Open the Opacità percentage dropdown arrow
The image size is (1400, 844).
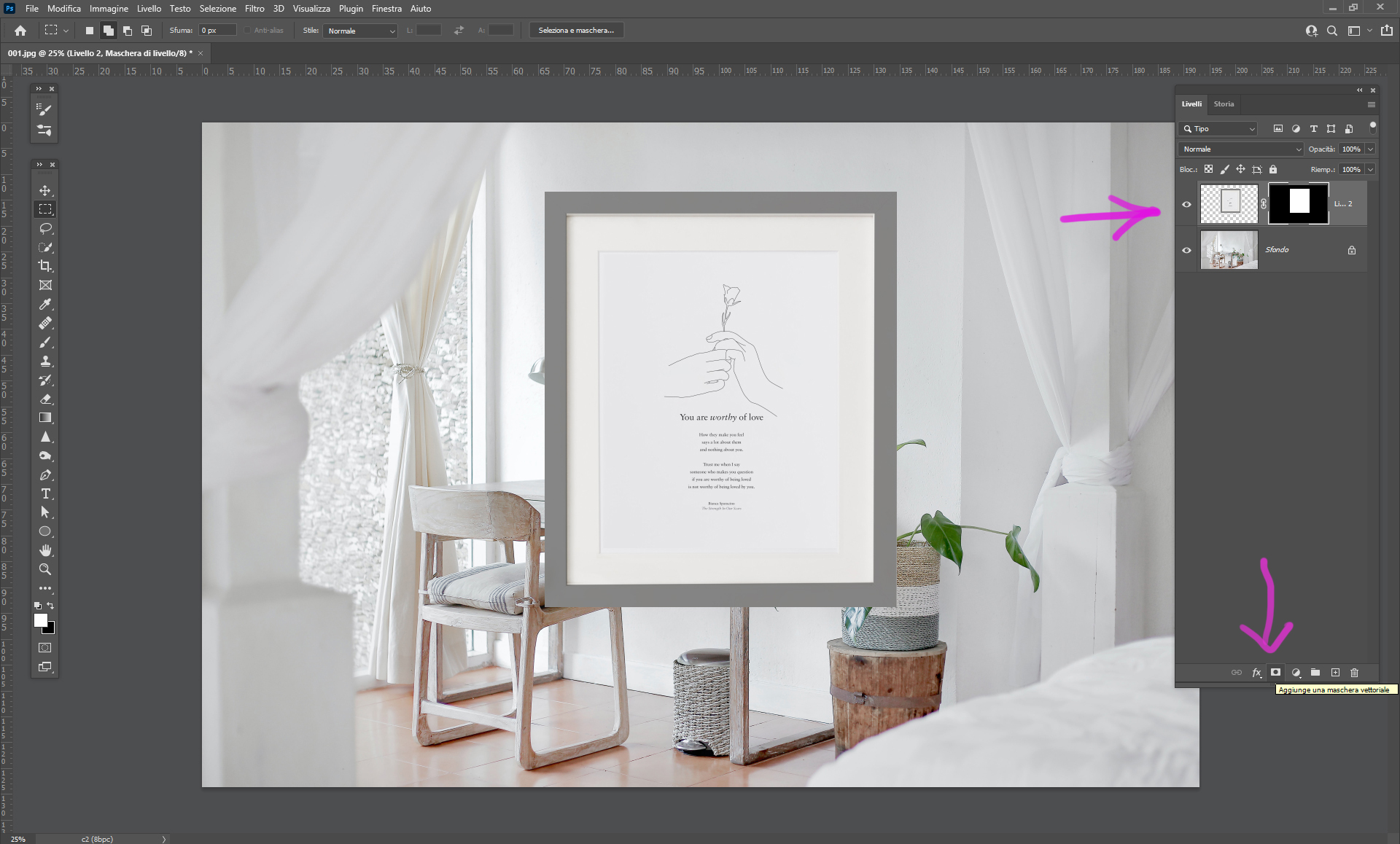1370,149
